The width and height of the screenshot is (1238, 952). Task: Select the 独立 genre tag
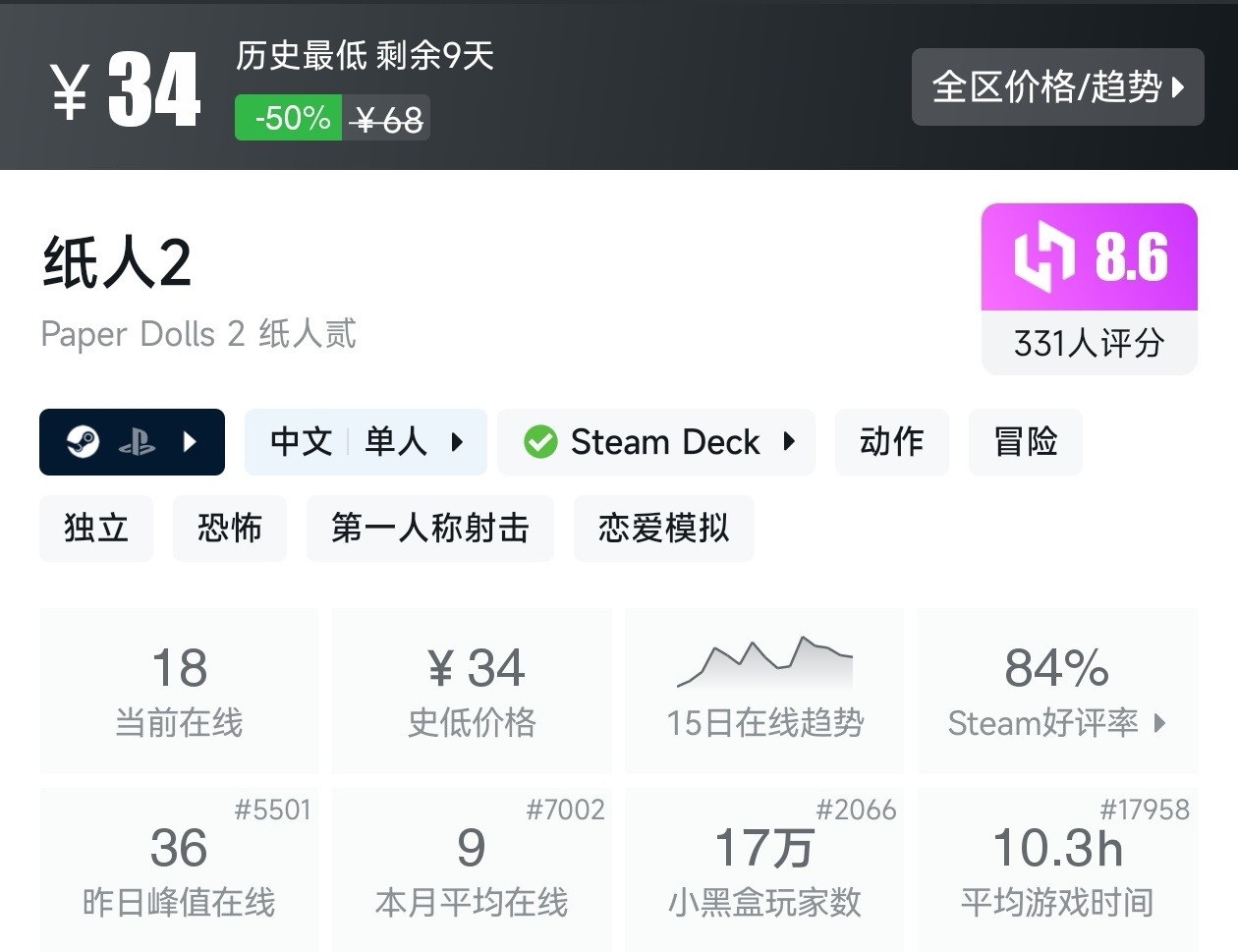96,529
